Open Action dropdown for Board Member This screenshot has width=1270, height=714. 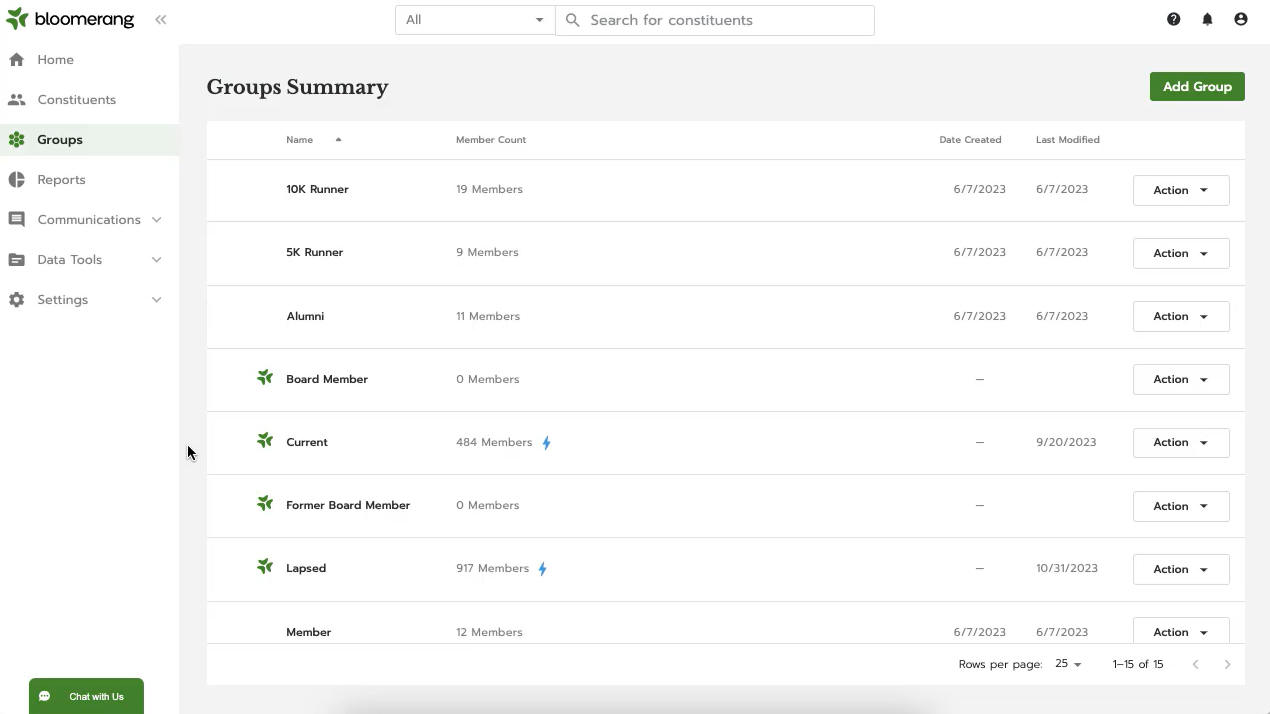click(1181, 379)
